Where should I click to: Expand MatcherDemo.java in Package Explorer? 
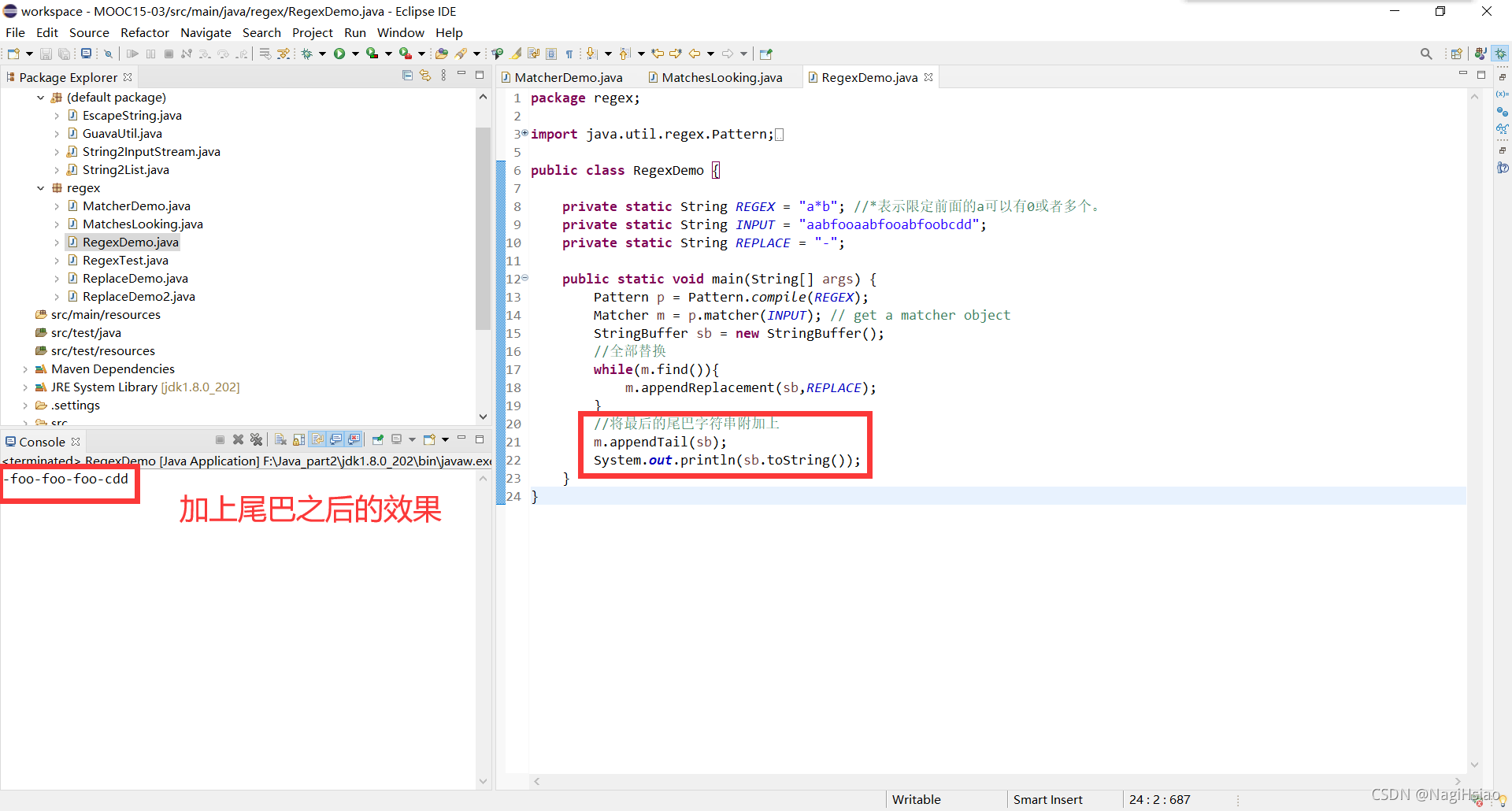[57, 206]
